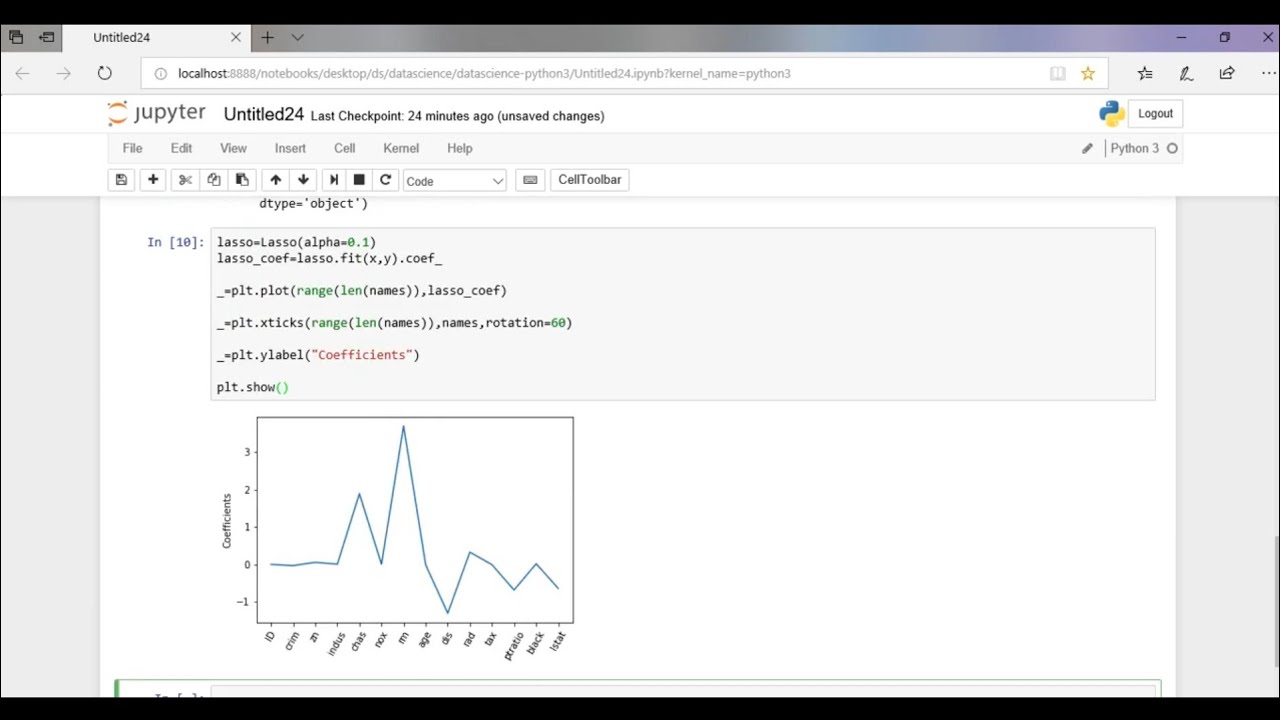Click the address bar URL field
1280x720 pixels.
[x=600, y=73]
